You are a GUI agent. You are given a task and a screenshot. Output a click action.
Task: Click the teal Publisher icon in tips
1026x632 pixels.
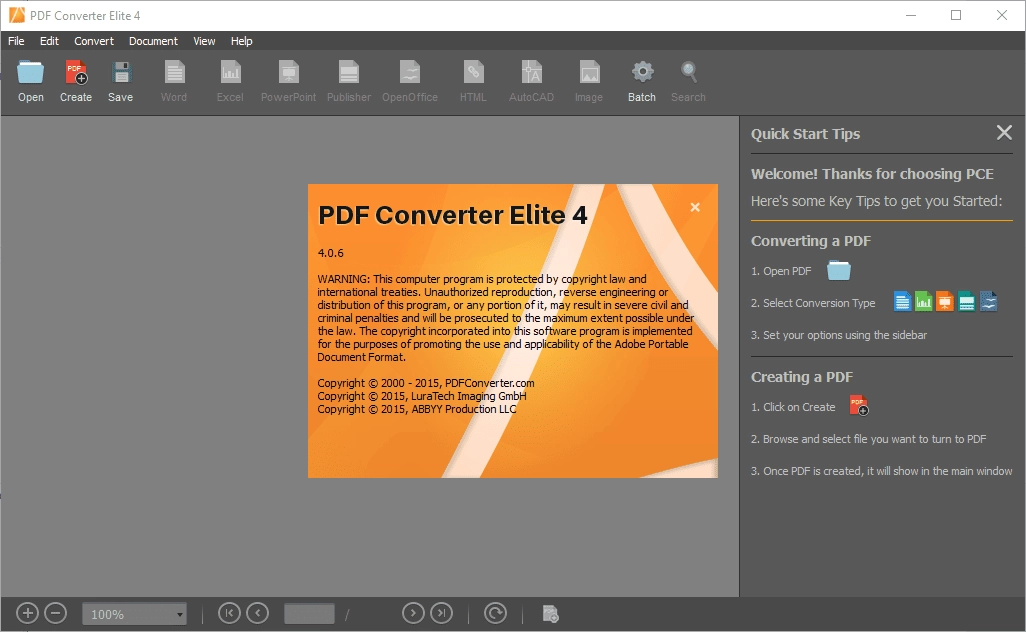(x=966, y=302)
